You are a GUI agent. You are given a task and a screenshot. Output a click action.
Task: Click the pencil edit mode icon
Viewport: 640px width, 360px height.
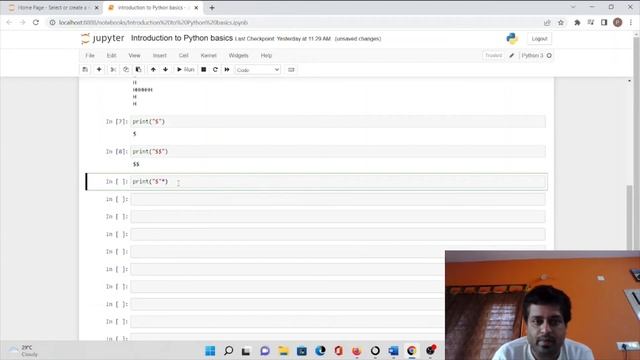pyautogui.click(x=511, y=56)
